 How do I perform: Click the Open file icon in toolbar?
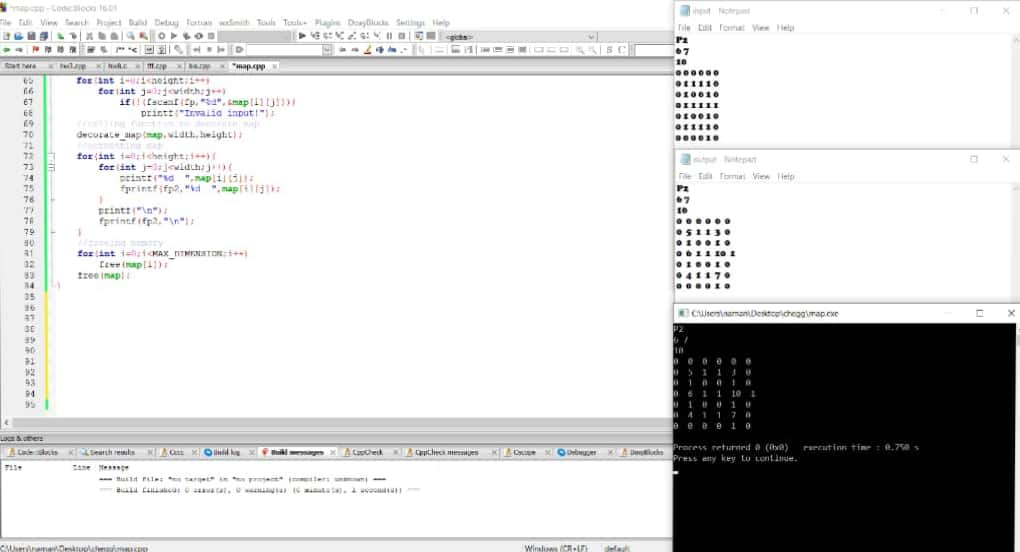pyautogui.click(x=18, y=36)
